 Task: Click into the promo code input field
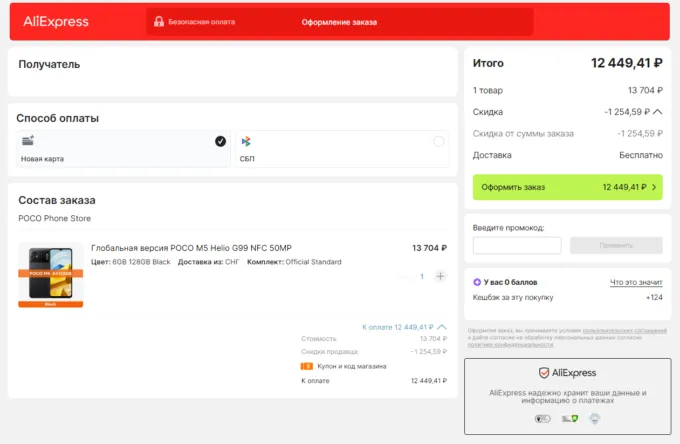(x=517, y=245)
